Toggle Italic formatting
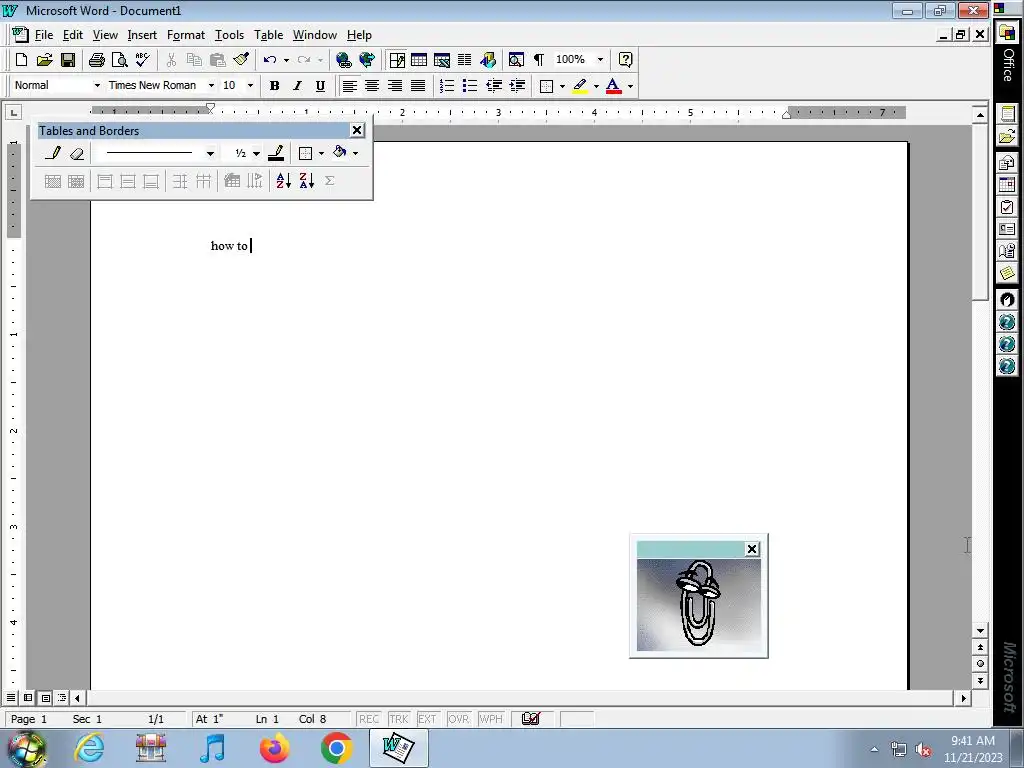1024x768 pixels. 297,86
